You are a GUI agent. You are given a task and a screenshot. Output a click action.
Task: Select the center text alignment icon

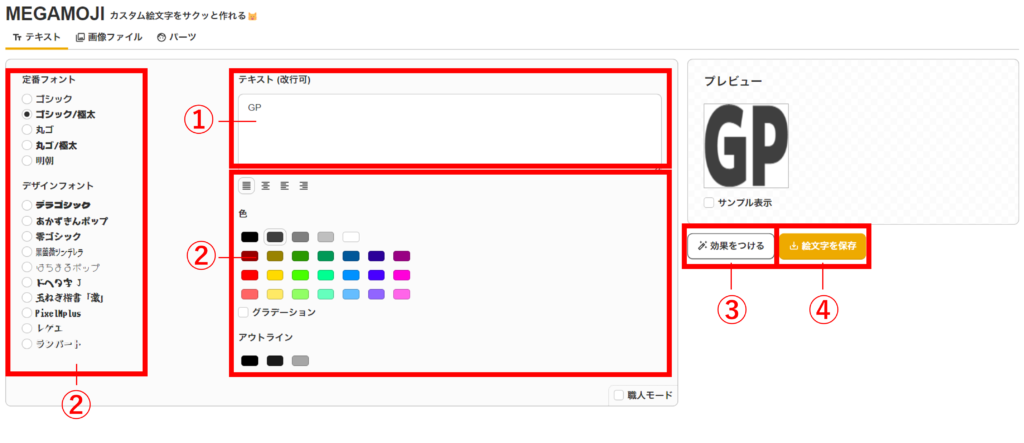click(x=266, y=186)
